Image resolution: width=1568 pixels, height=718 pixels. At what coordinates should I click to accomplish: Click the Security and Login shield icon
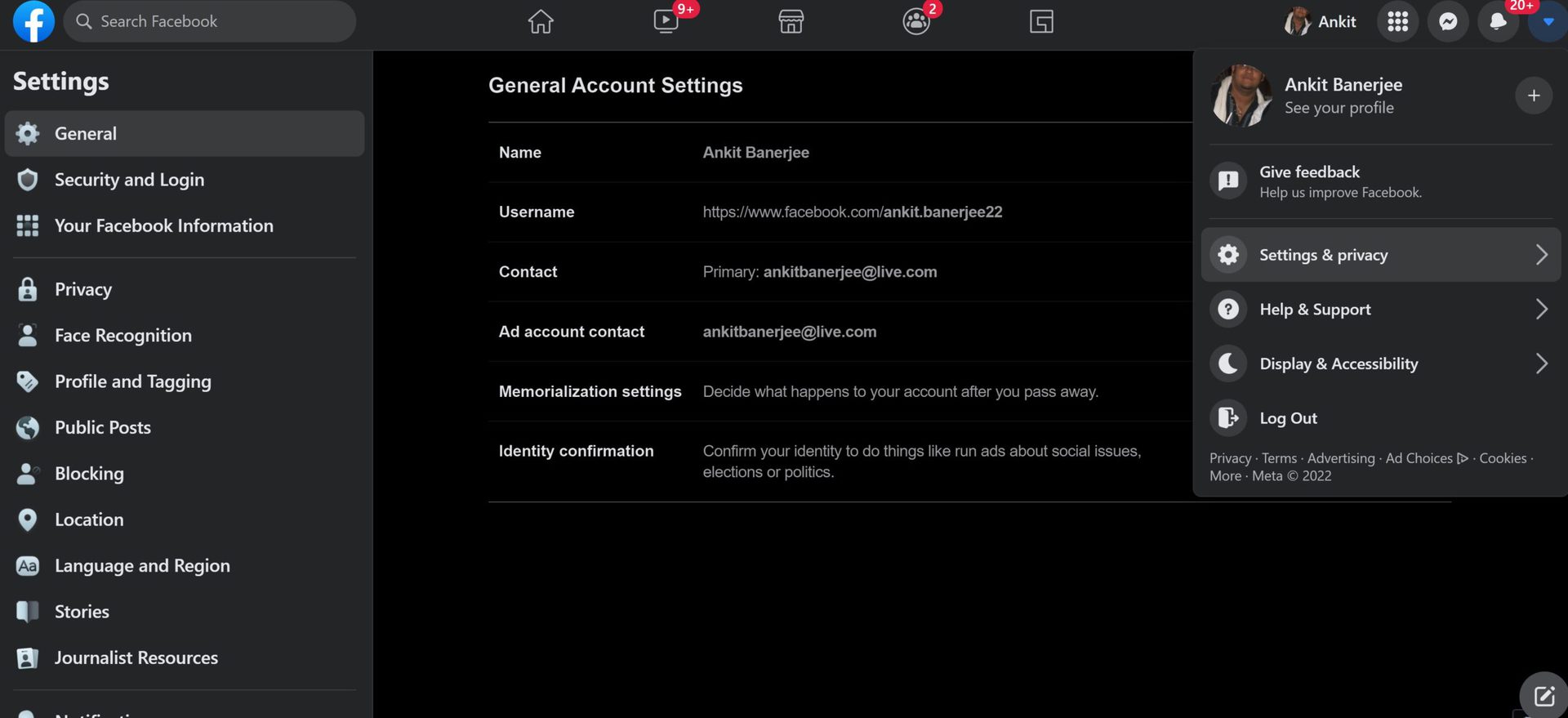click(x=28, y=180)
